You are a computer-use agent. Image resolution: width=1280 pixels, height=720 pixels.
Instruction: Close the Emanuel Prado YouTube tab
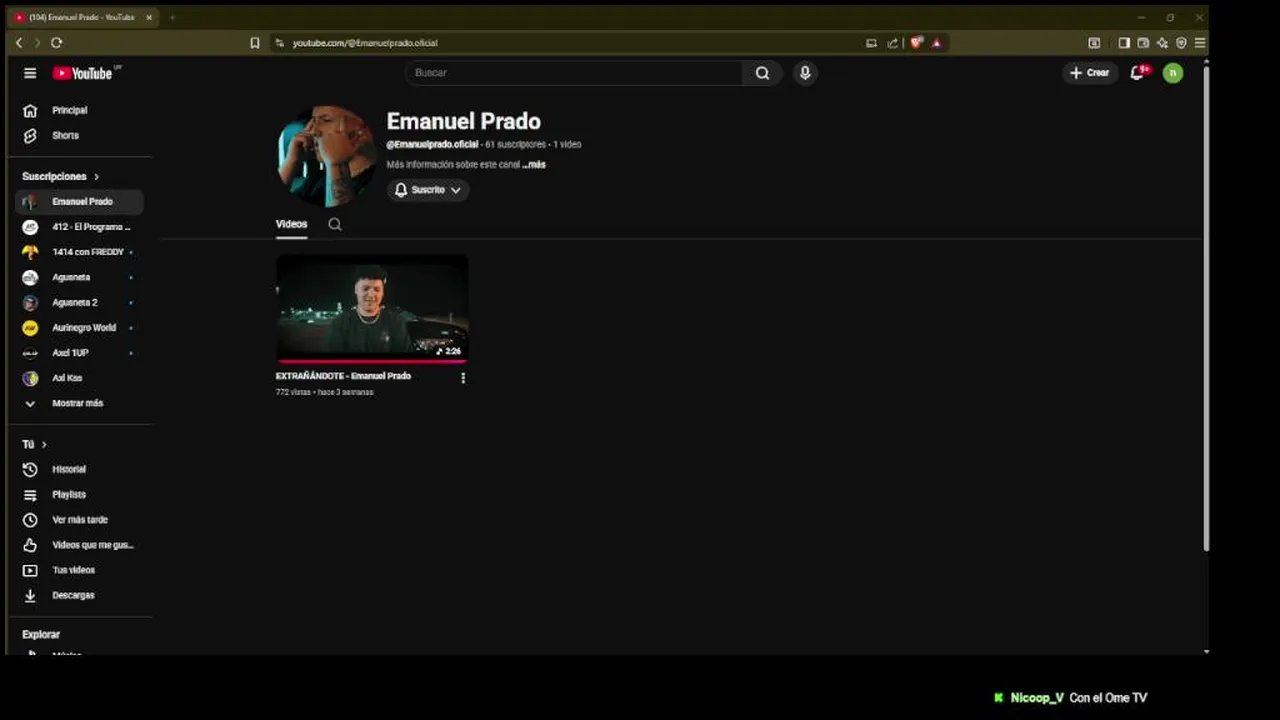[x=149, y=17]
